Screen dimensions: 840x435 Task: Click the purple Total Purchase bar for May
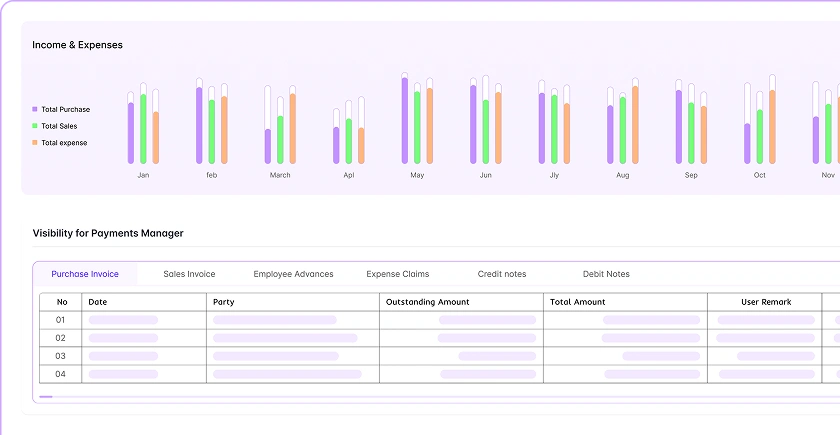404,121
